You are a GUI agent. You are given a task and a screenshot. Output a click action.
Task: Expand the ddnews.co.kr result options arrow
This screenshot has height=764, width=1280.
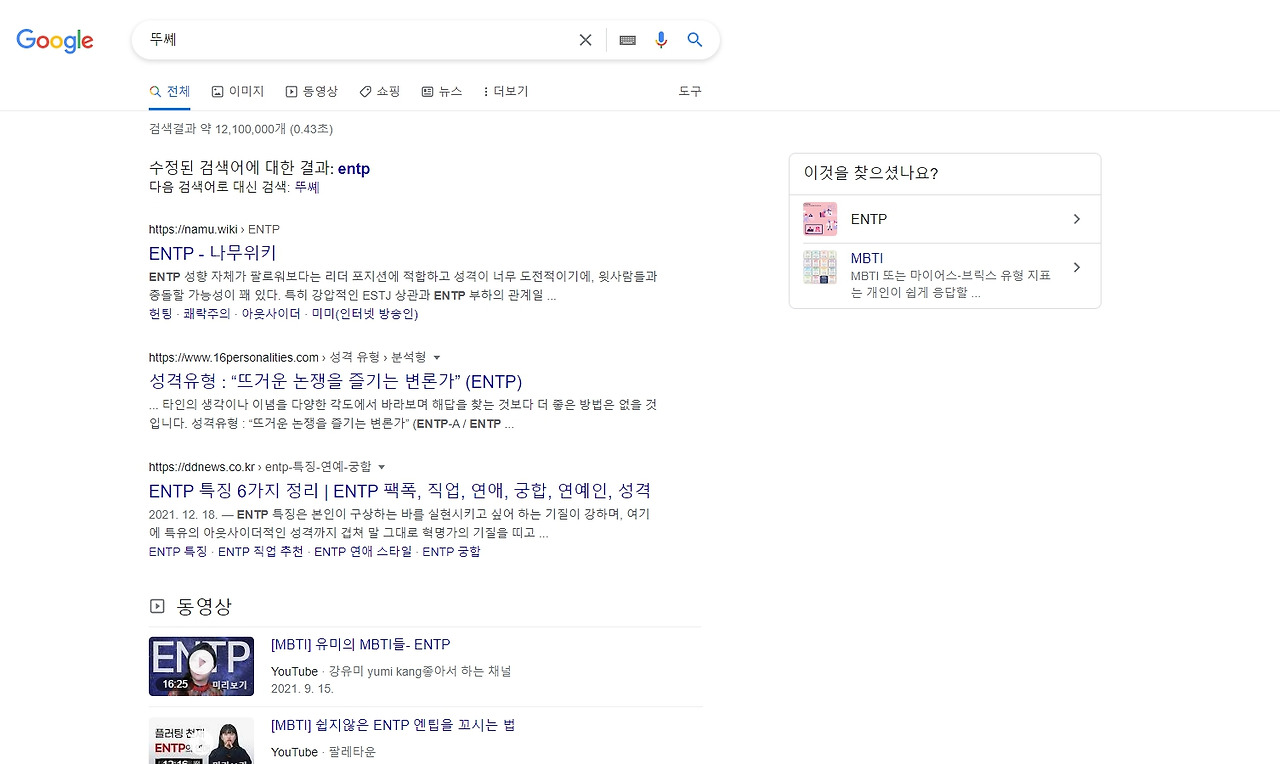382,467
